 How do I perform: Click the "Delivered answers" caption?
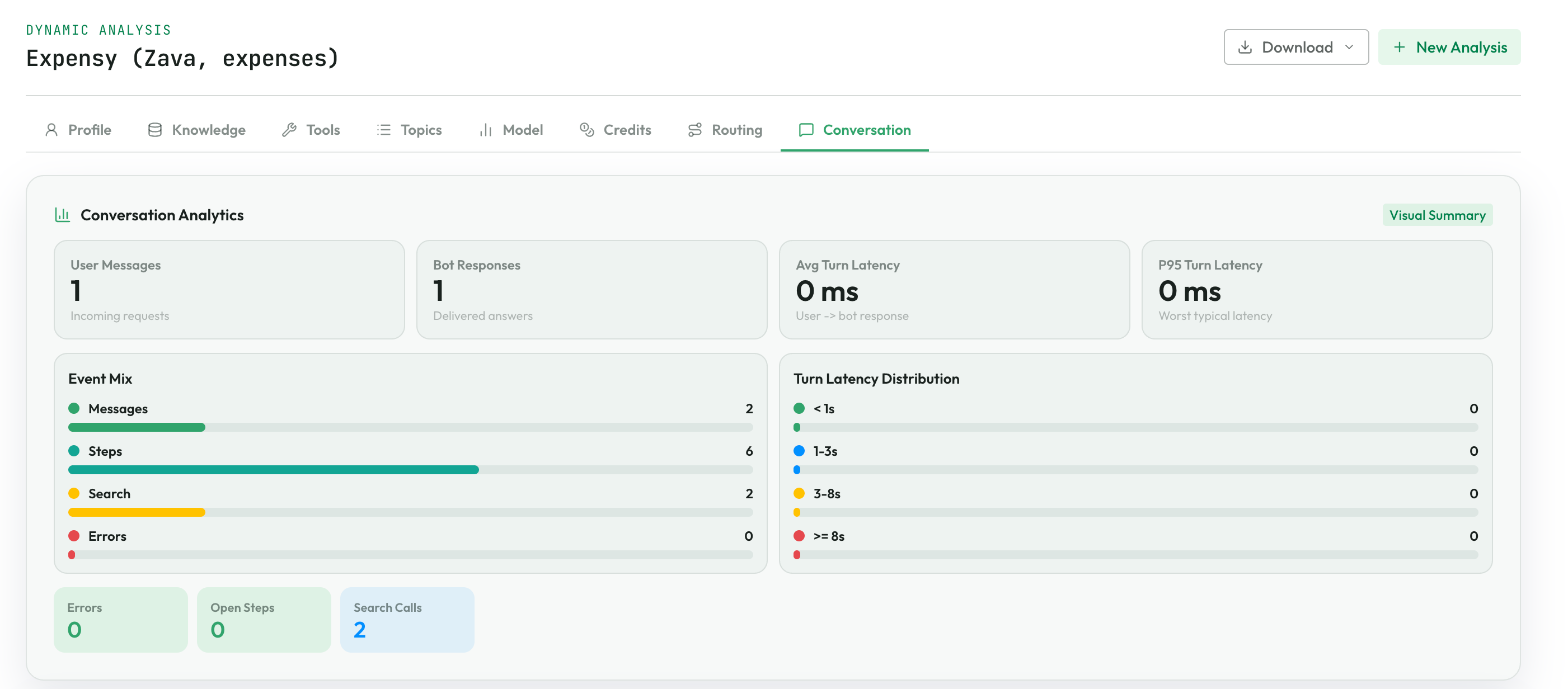point(483,315)
